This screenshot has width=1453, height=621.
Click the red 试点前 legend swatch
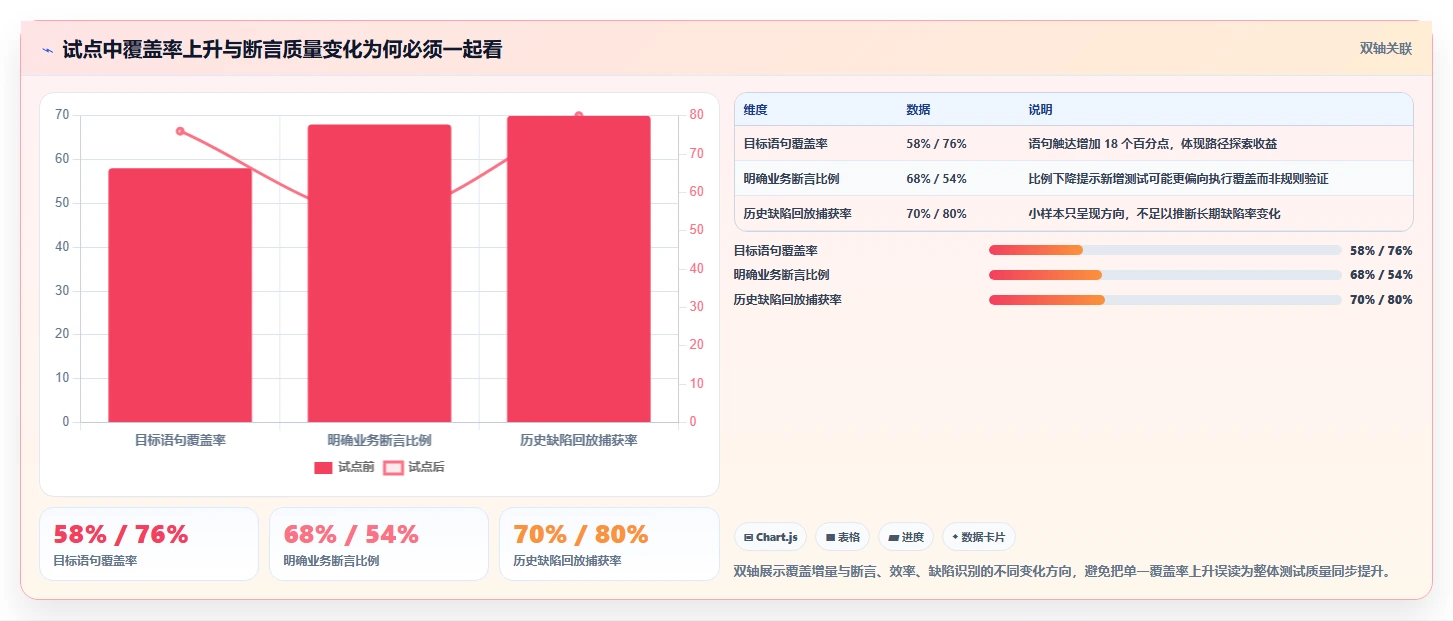pyautogui.click(x=323, y=467)
